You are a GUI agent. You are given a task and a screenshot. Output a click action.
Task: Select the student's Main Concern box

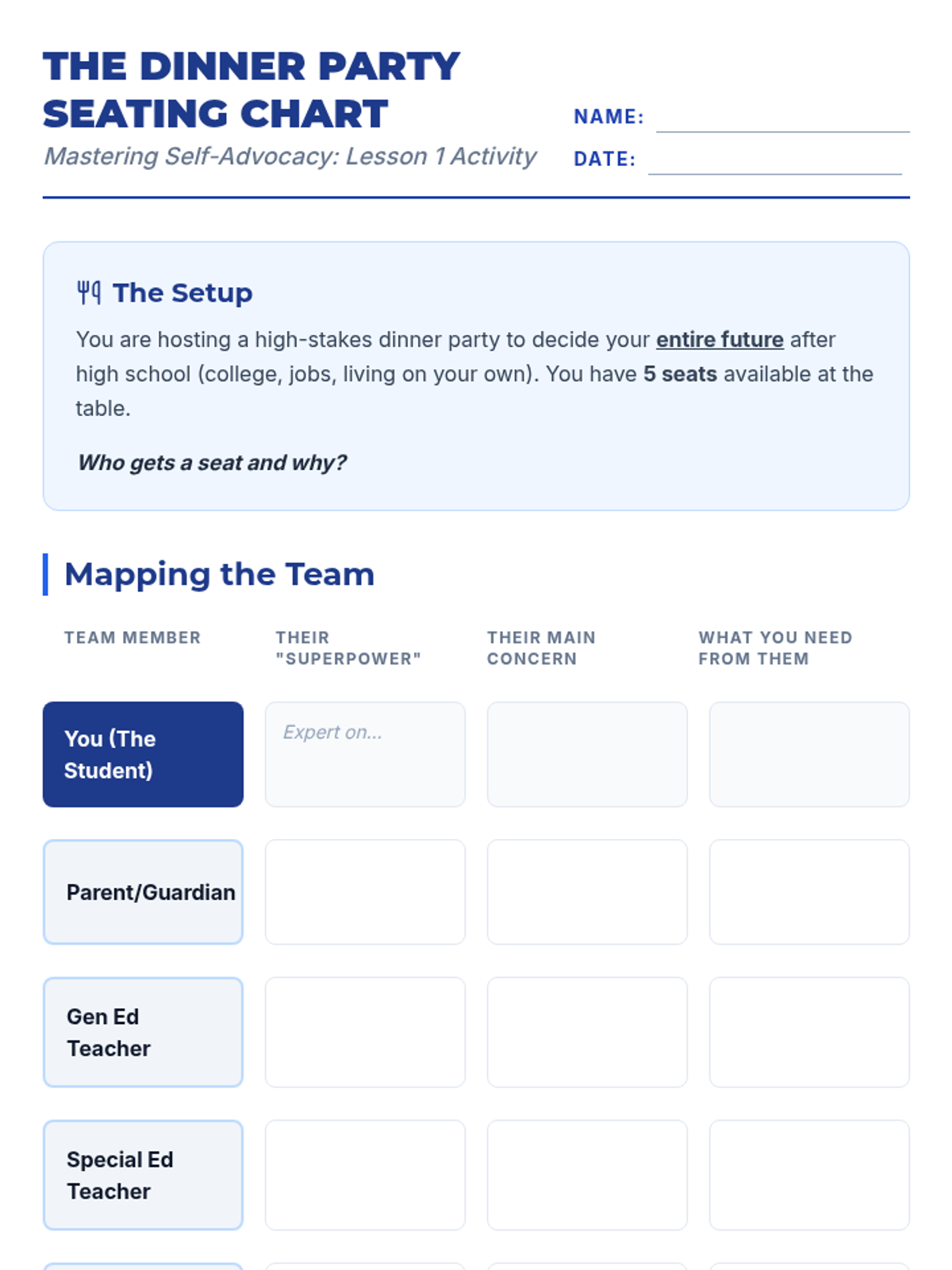pos(587,754)
